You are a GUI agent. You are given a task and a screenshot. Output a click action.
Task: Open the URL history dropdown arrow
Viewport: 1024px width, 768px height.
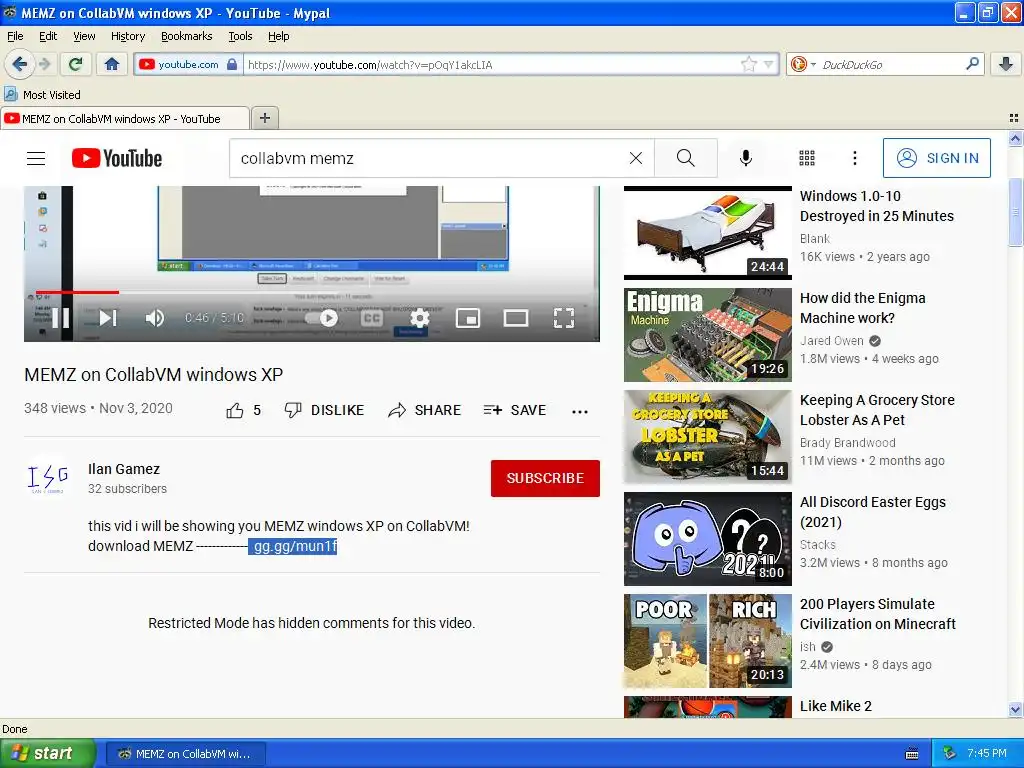coord(769,64)
